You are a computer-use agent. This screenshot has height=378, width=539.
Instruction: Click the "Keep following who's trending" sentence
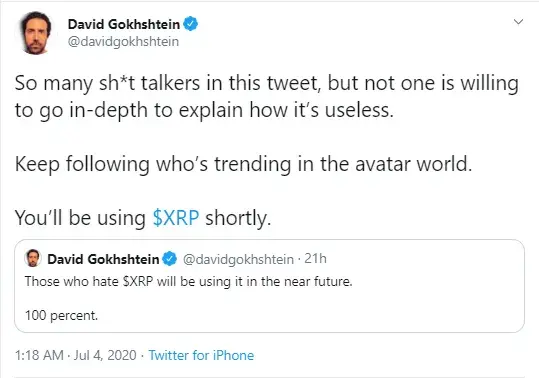(243, 164)
